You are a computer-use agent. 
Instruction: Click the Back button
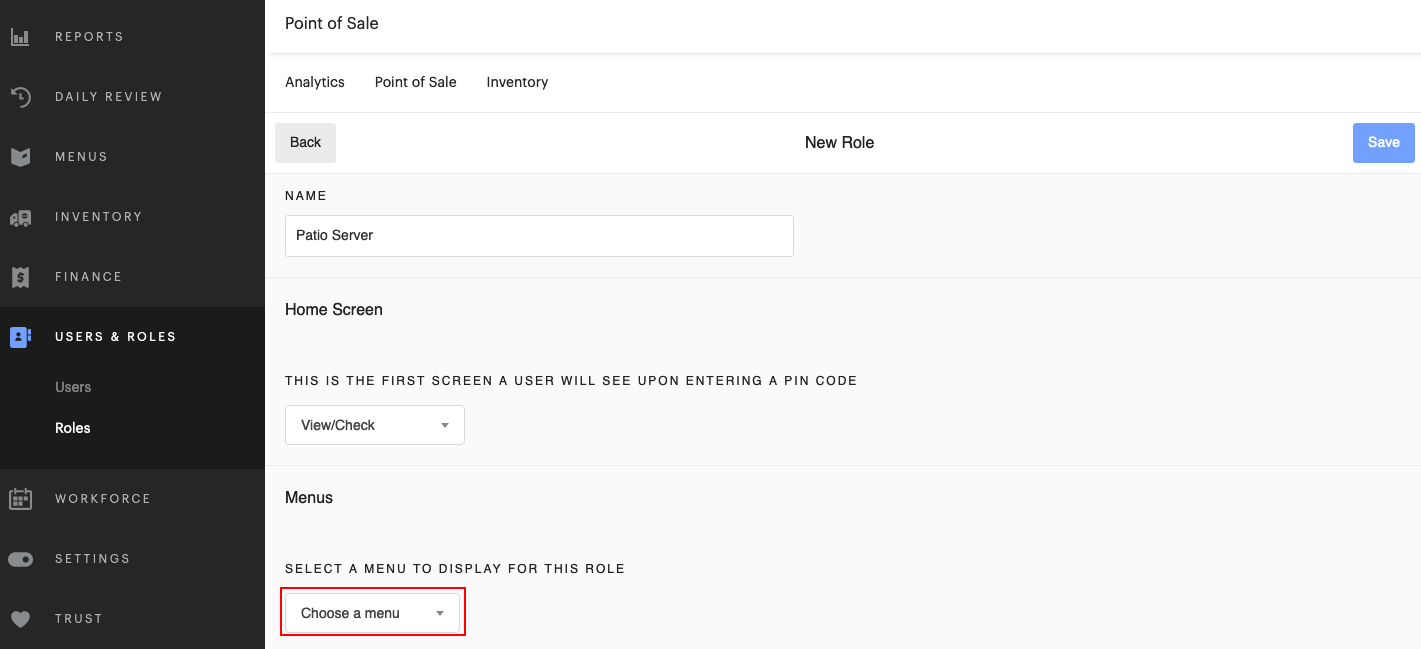(305, 143)
